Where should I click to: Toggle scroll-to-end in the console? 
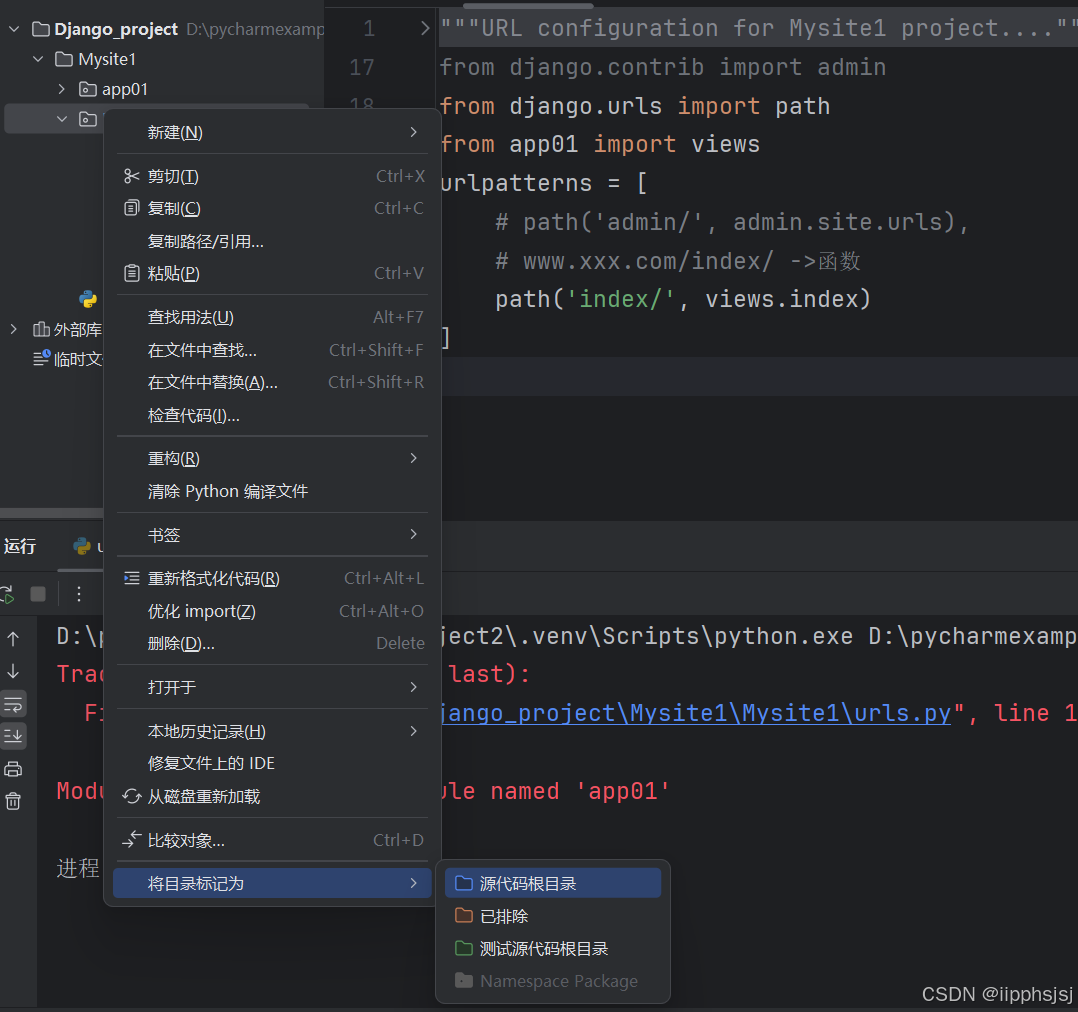point(13,736)
